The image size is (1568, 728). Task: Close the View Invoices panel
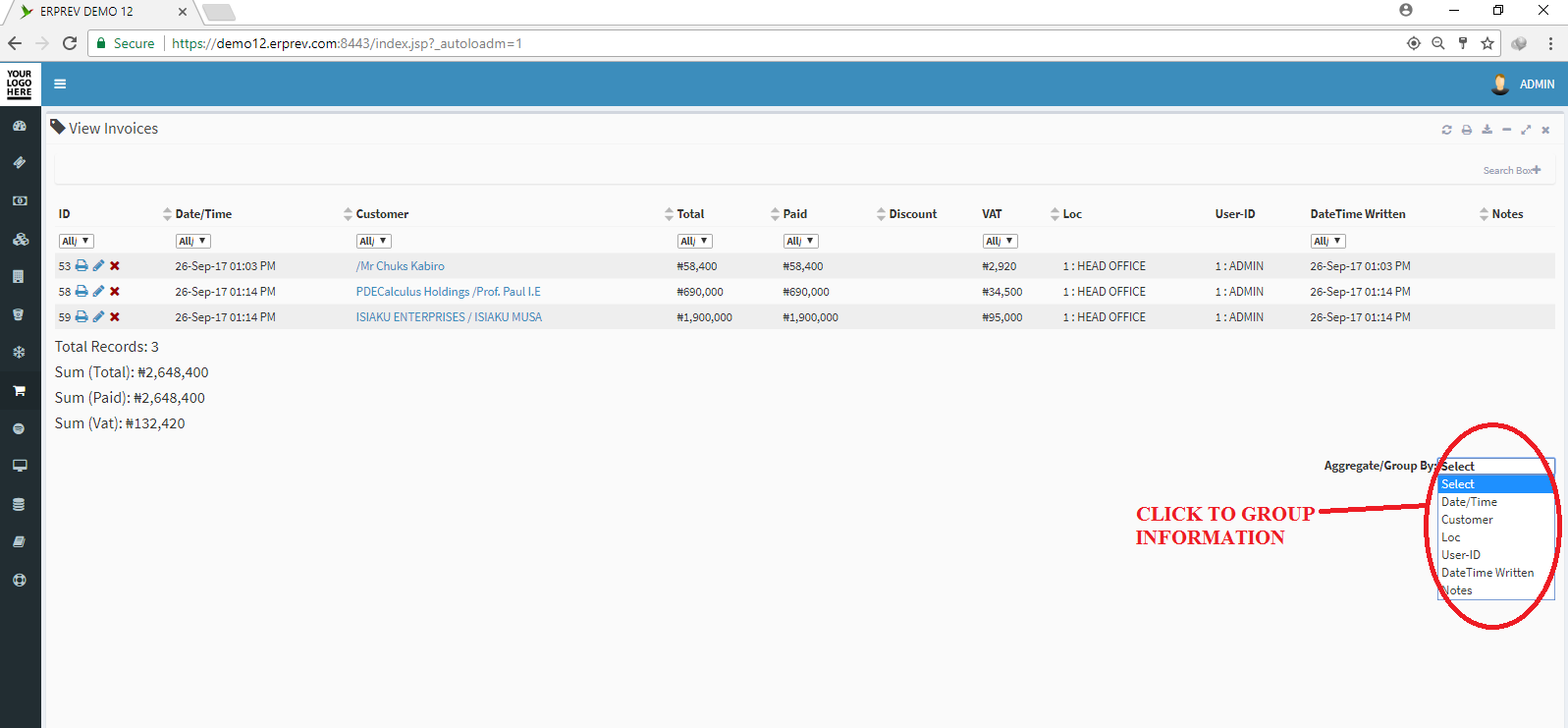(x=1545, y=130)
